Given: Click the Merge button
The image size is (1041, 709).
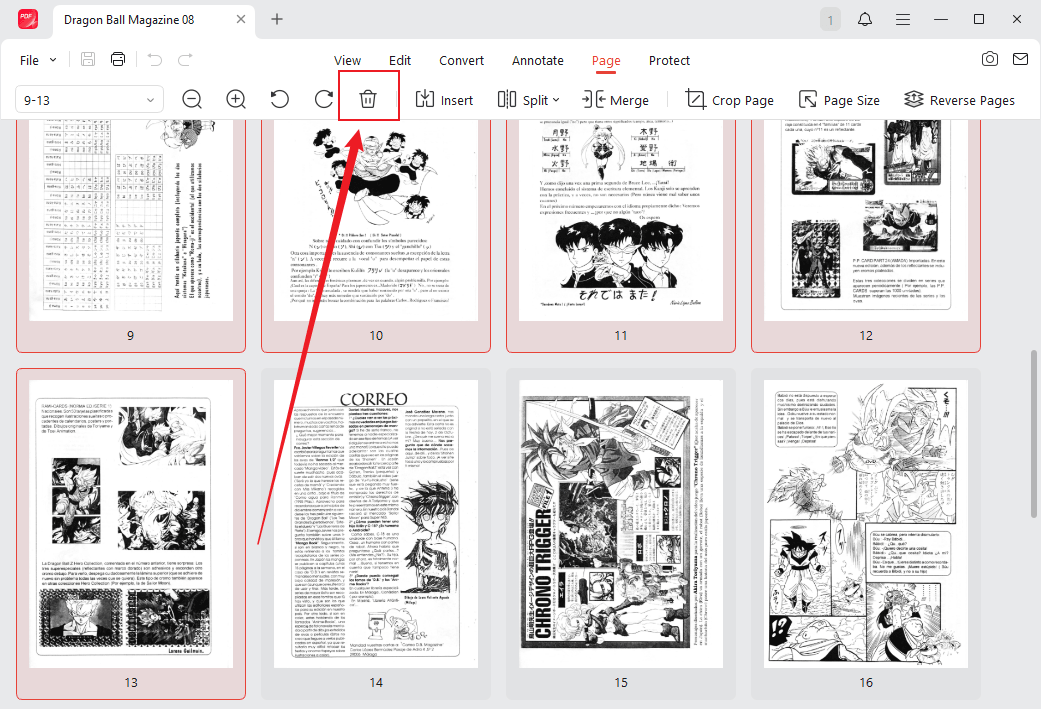Looking at the screenshot, I should coord(615,100).
